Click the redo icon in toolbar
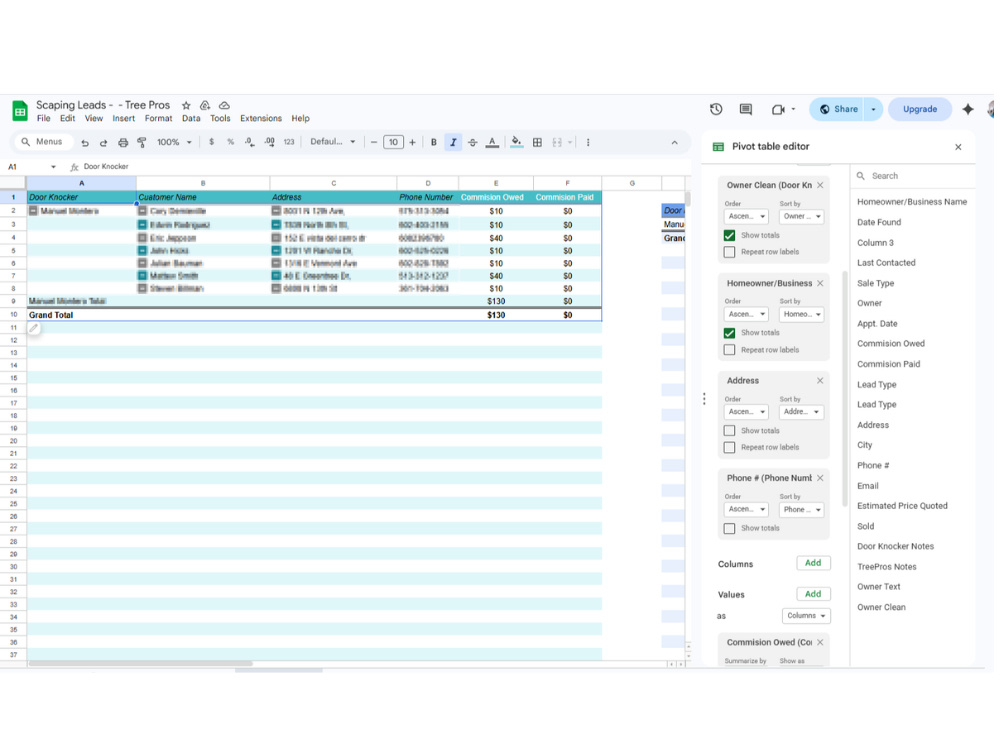The image size is (1000, 750). coord(103,143)
